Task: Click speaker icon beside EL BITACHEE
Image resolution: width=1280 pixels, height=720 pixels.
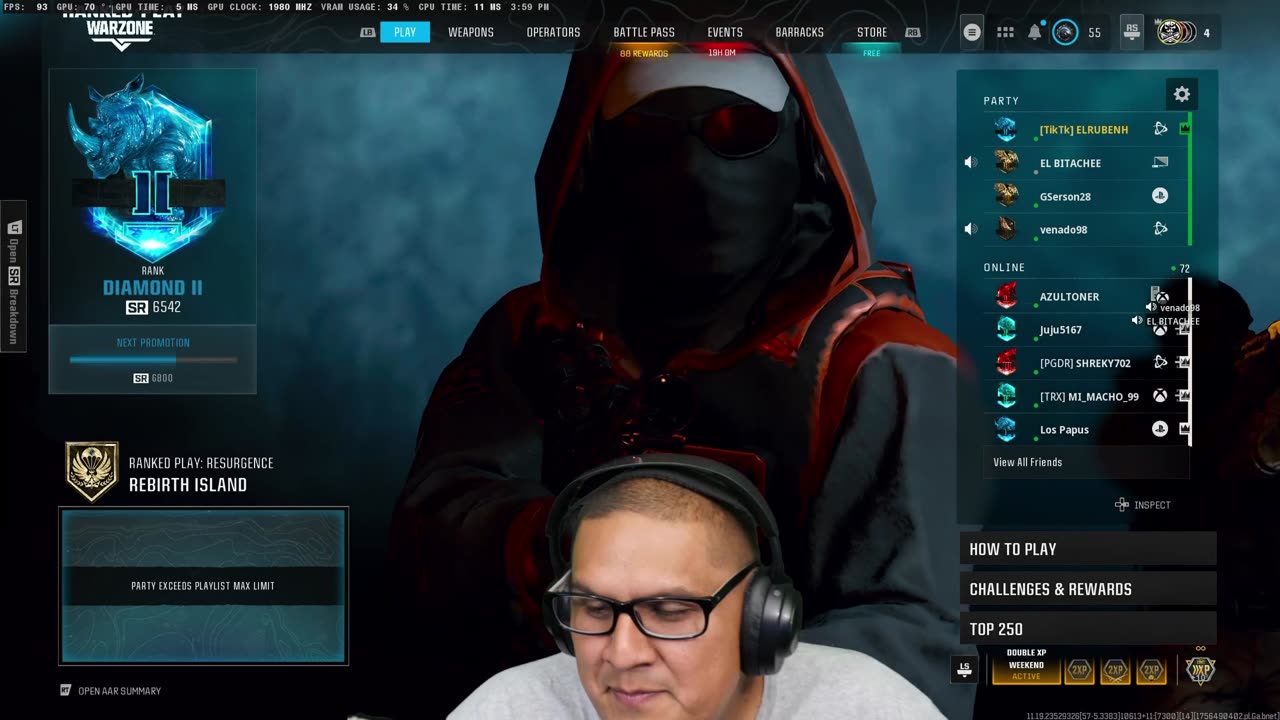Action: click(x=970, y=162)
